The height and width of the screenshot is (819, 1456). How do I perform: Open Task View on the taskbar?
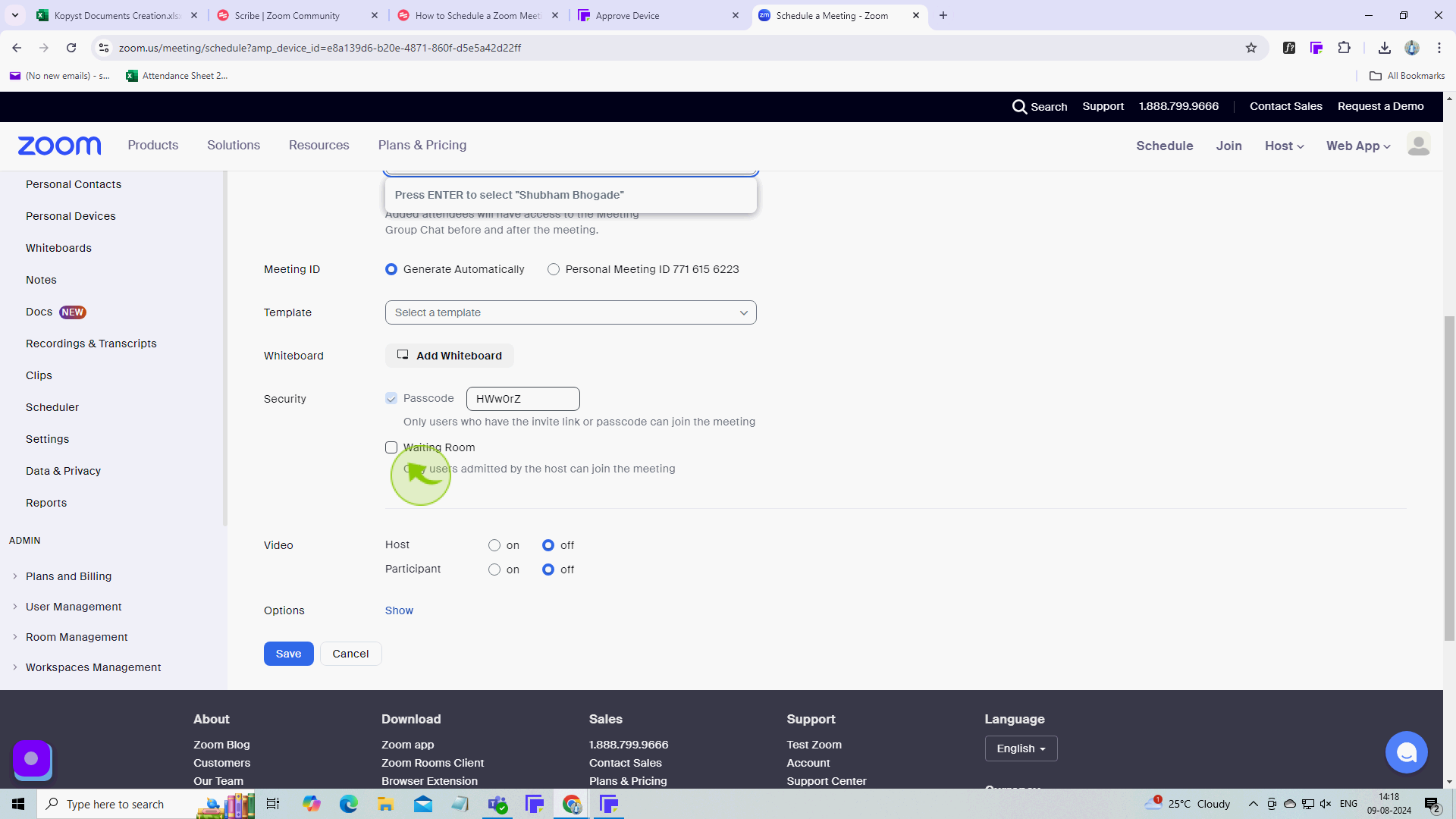pyautogui.click(x=273, y=804)
